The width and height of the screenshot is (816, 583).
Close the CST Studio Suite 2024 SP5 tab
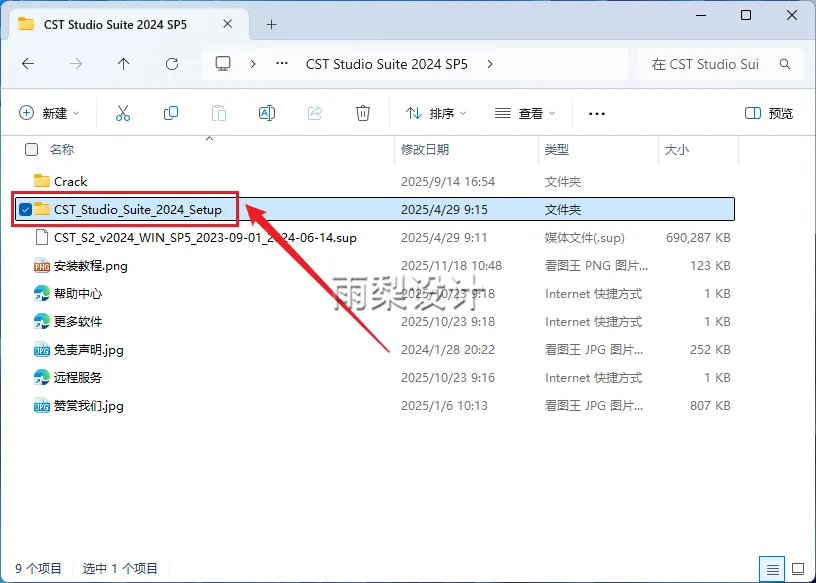[227, 24]
